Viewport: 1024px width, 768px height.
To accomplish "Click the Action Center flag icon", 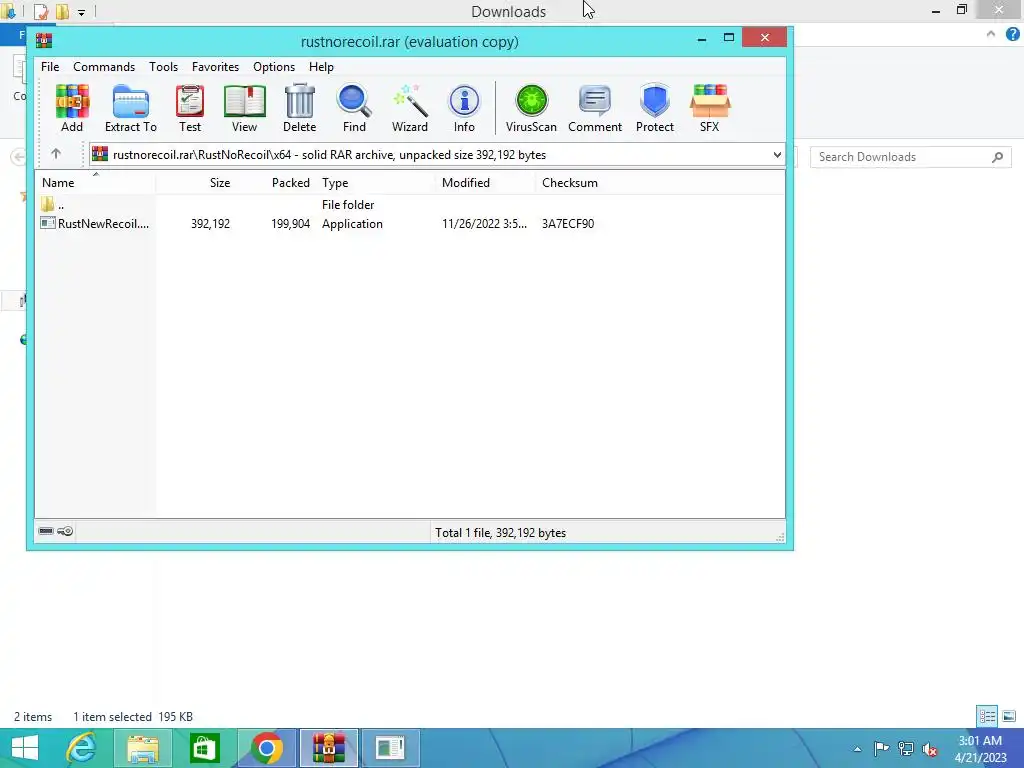I will pos(881,749).
